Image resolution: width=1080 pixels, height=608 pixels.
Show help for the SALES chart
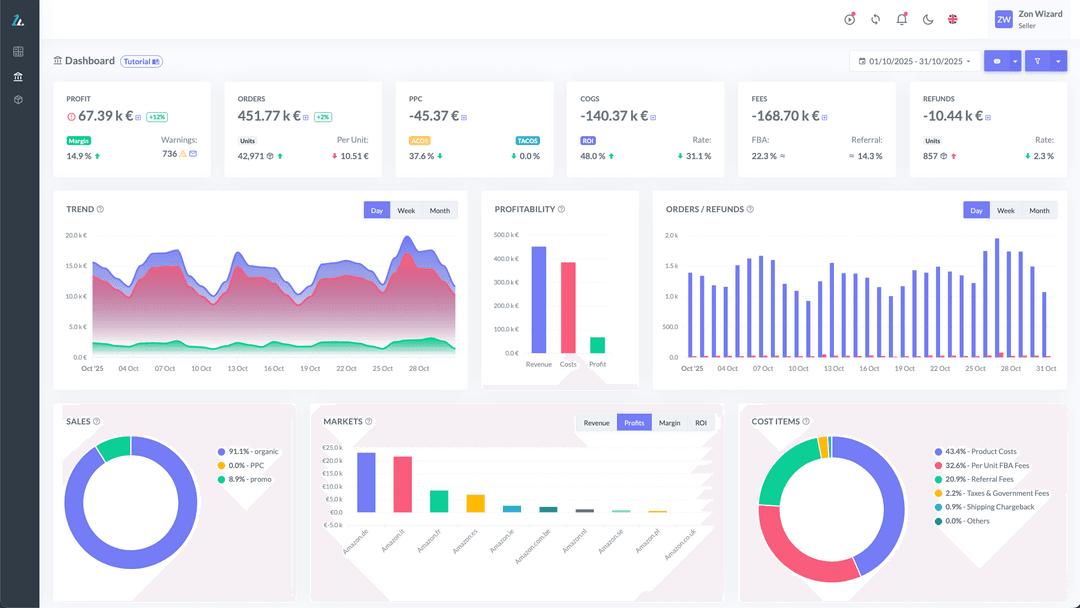(x=96, y=421)
